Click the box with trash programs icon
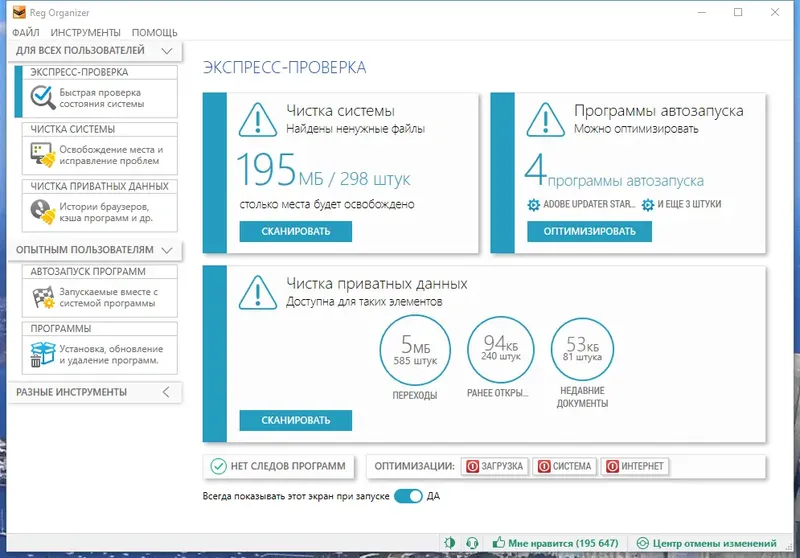Viewport: 800px width, 558px height. click(42, 354)
